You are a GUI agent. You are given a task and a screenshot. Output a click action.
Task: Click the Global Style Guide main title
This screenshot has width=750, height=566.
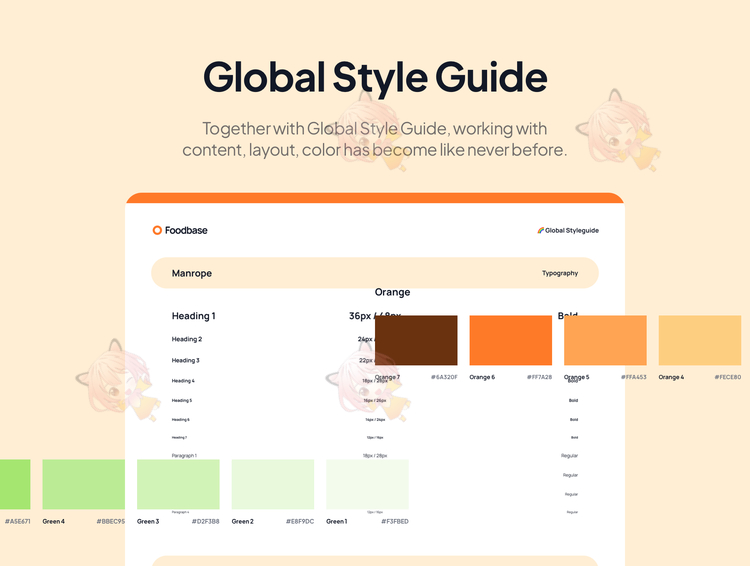(375, 77)
